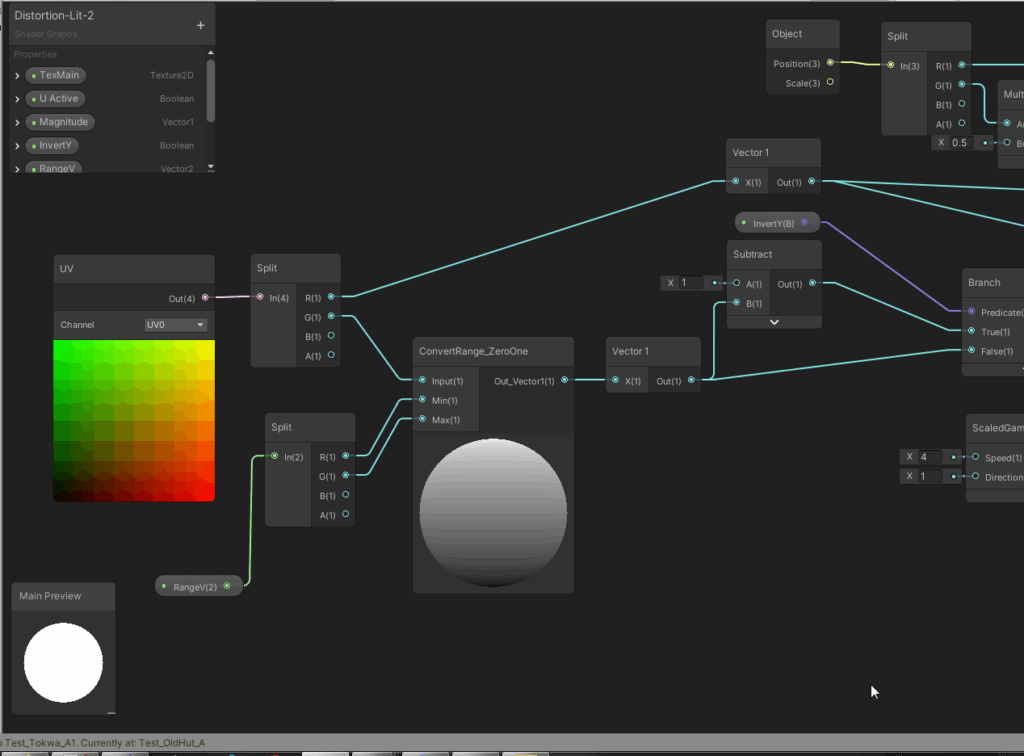Click the UV node color gradient preview
This screenshot has width=1024, height=756.
click(x=134, y=420)
